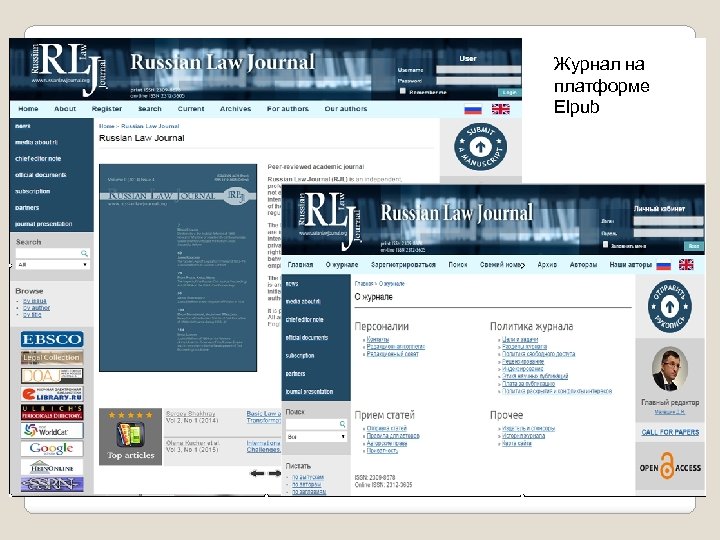The image size is (720, 540).
Task: Click into the Username field
Action: click(478, 70)
